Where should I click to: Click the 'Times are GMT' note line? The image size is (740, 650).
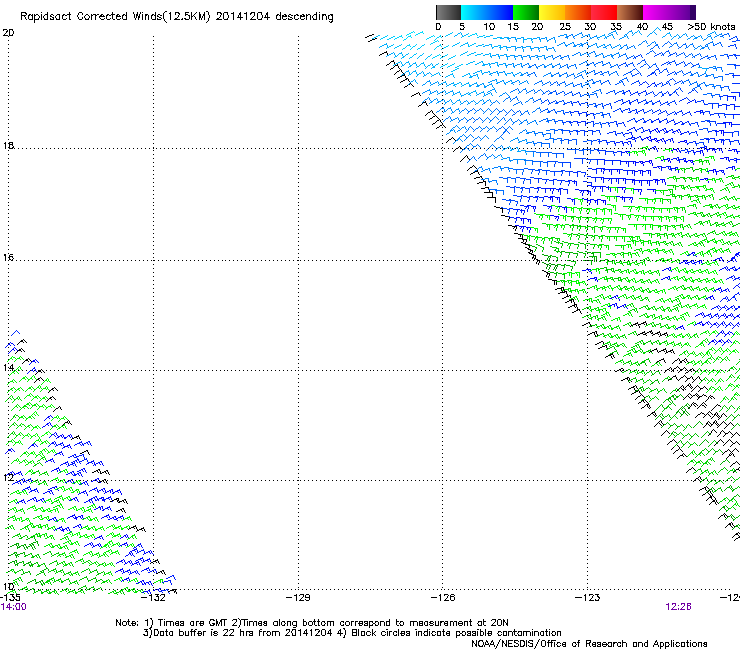(312, 623)
